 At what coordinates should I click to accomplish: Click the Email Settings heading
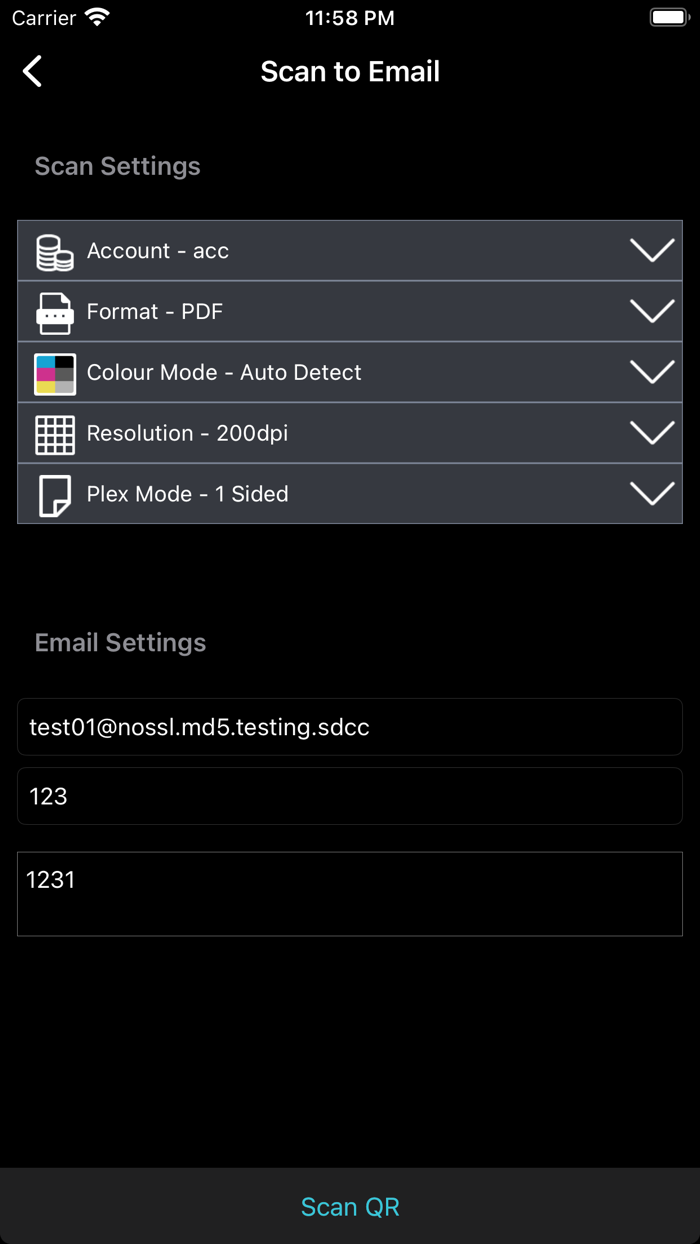(x=120, y=642)
